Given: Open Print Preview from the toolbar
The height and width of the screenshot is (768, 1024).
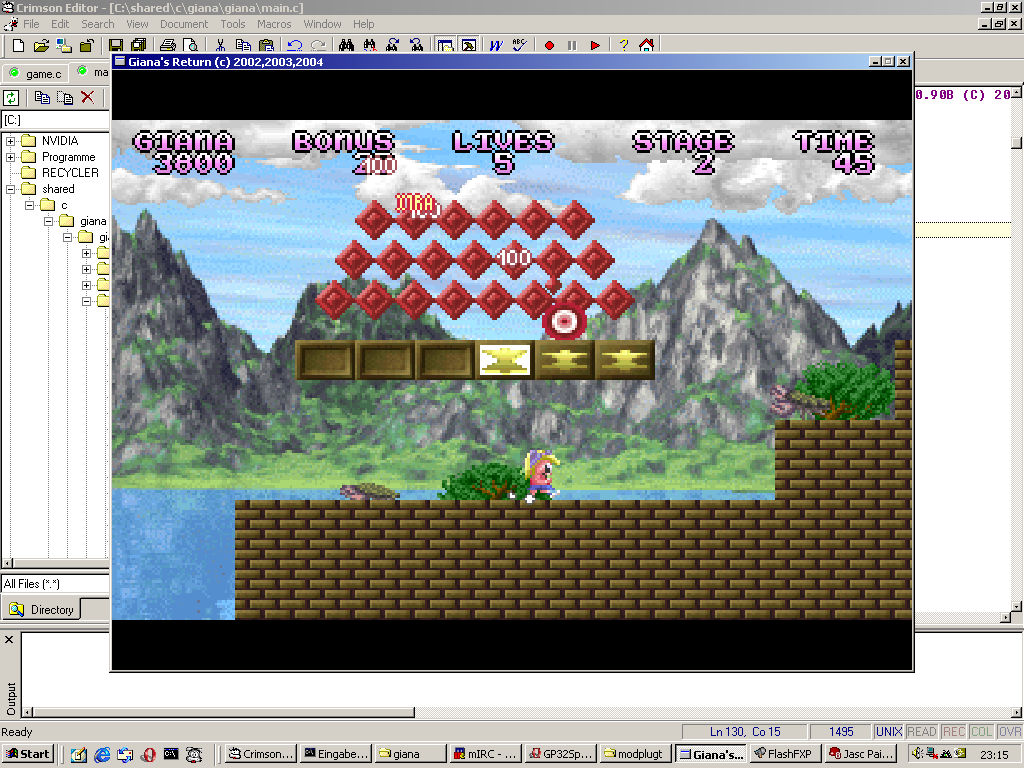Looking at the screenshot, I should pyautogui.click(x=190, y=45).
